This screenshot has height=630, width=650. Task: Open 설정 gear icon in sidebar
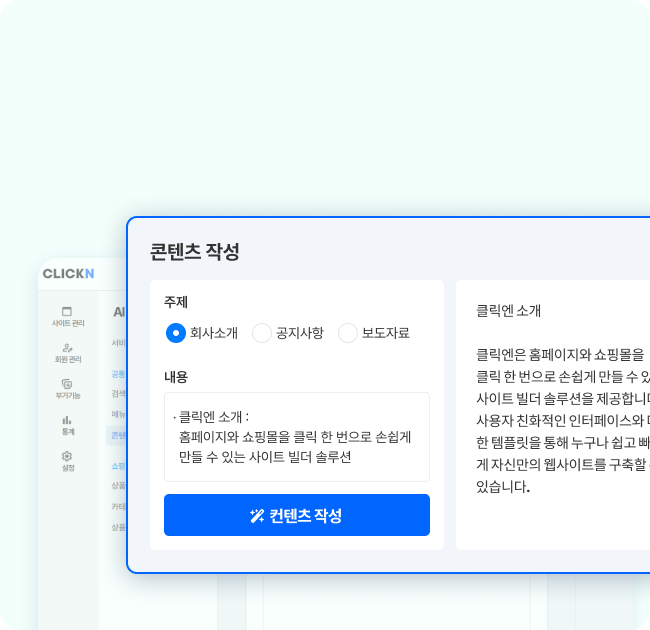[68, 460]
